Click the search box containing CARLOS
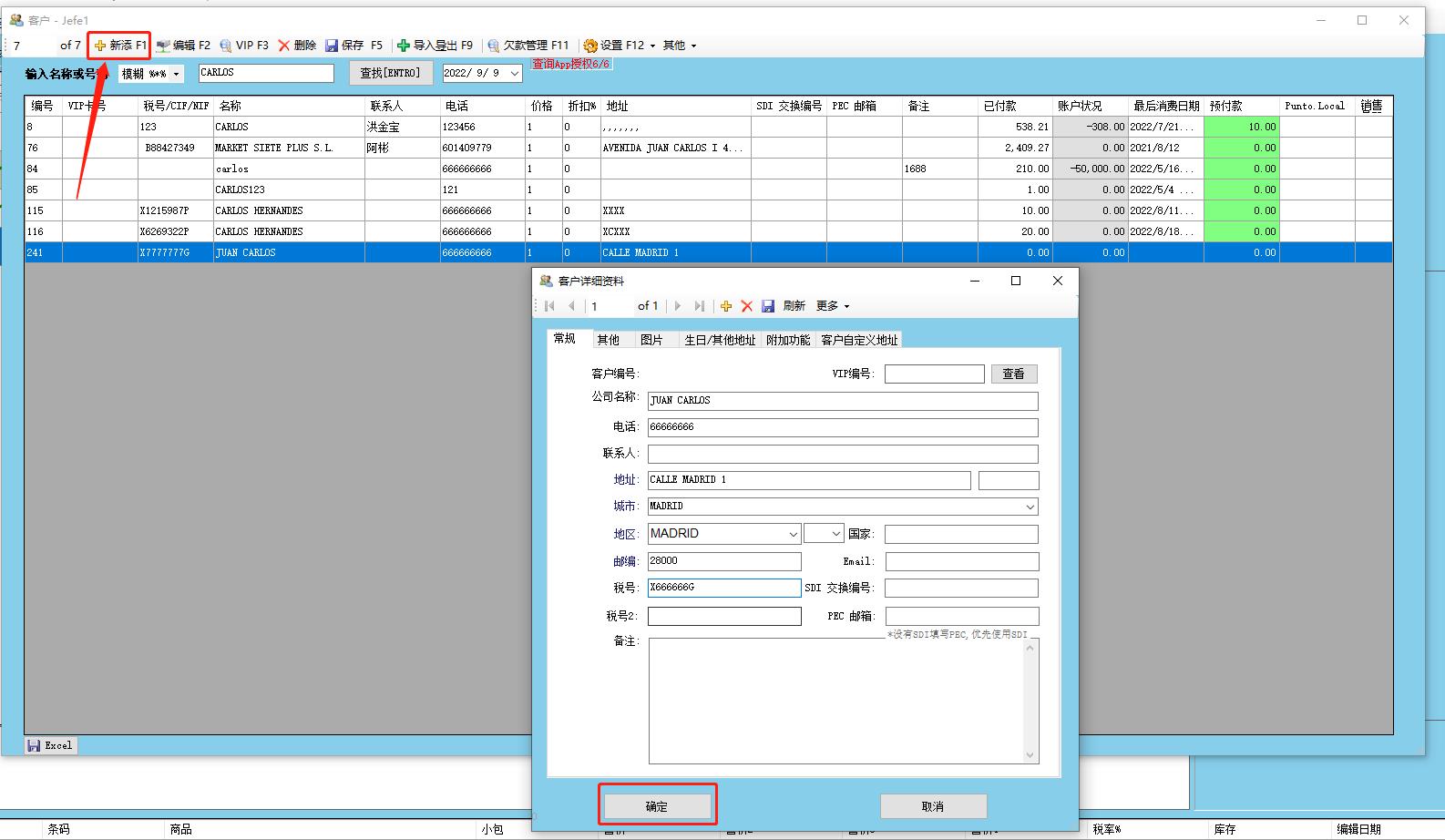 point(266,73)
